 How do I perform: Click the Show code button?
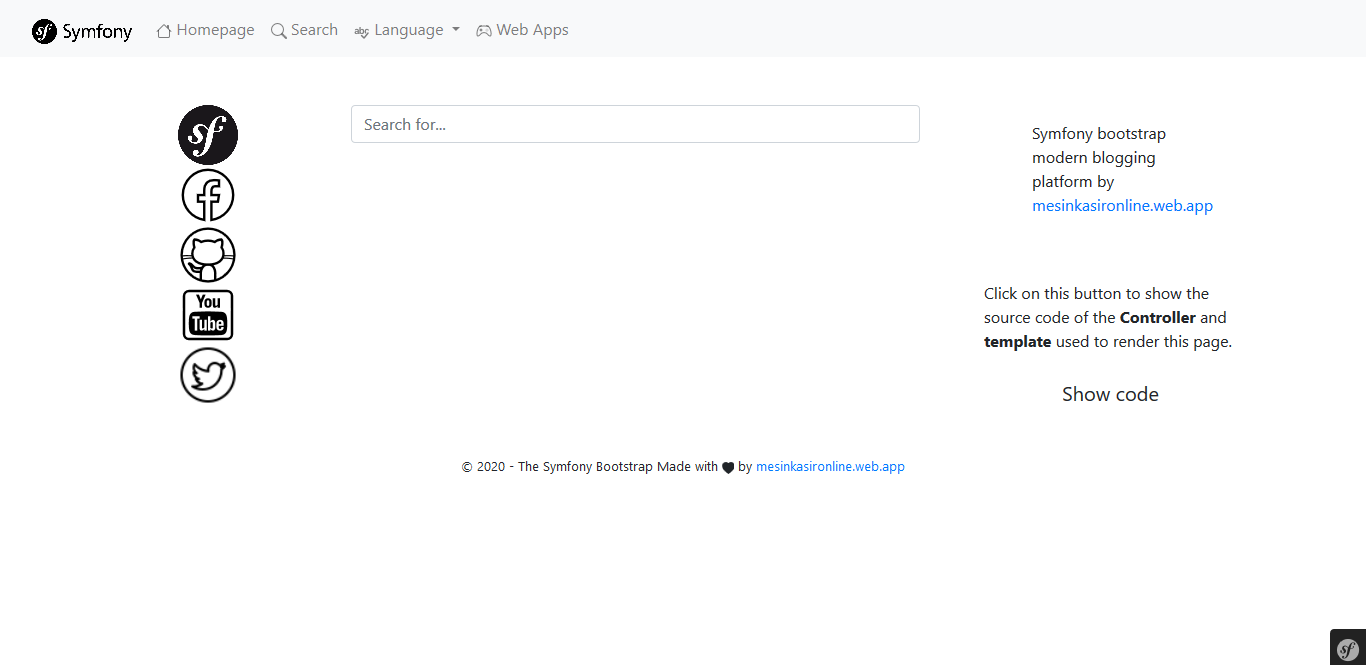pyautogui.click(x=1110, y=394)
